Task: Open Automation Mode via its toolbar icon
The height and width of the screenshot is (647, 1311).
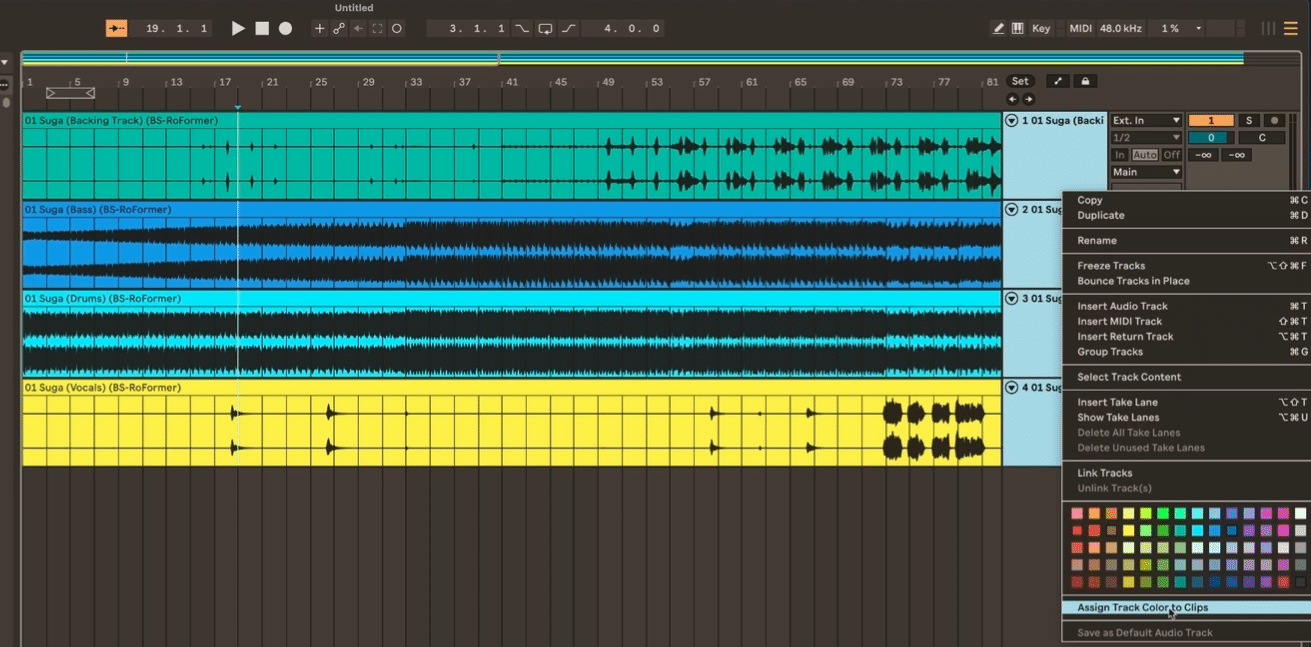Action: pos(339,28)
